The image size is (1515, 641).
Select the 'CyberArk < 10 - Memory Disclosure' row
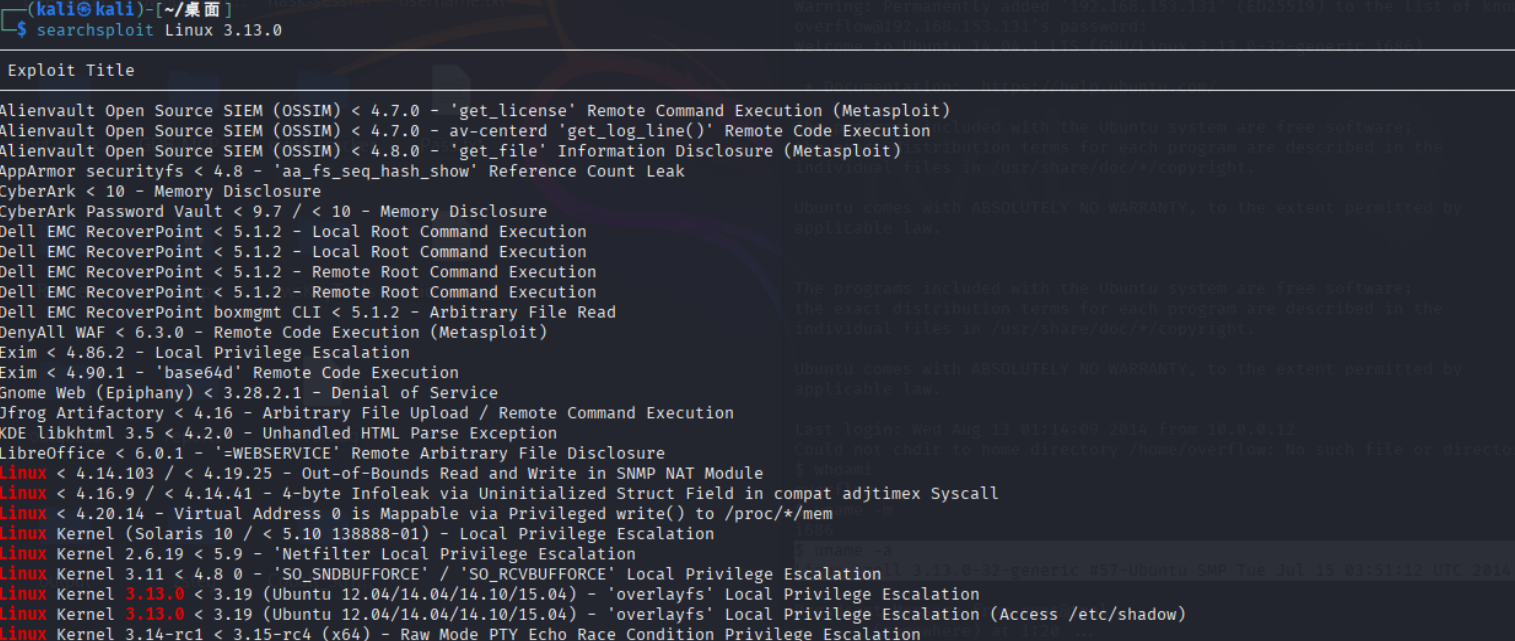click(161, 191)
